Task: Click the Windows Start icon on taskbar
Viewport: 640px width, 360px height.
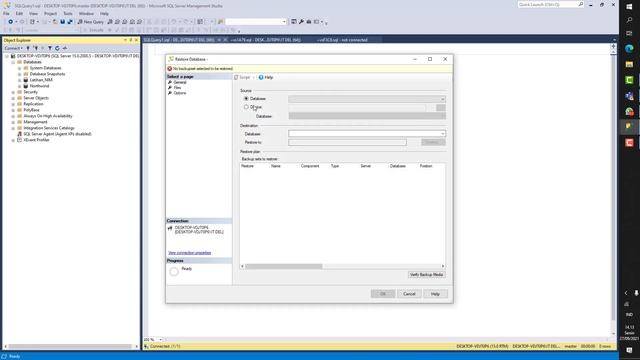Action: coord(629,7)
